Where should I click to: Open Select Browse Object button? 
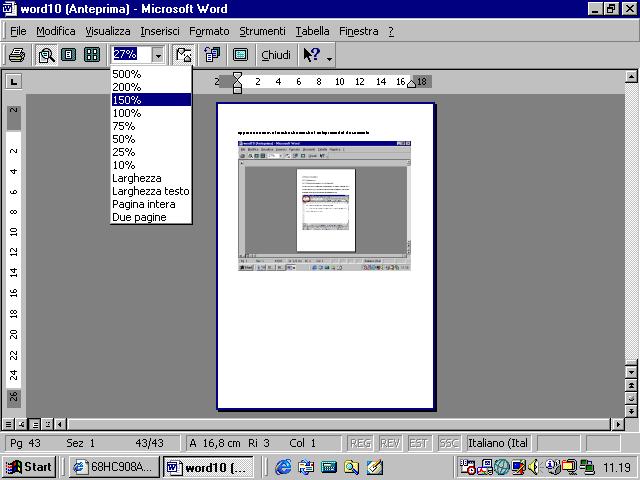click(631, 398)
